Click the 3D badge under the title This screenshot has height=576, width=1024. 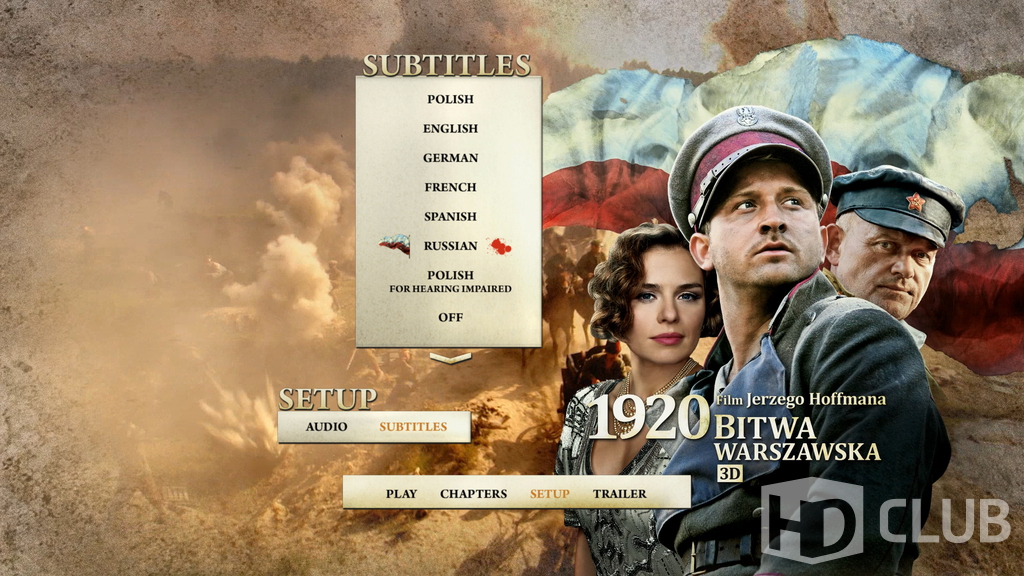730,473
